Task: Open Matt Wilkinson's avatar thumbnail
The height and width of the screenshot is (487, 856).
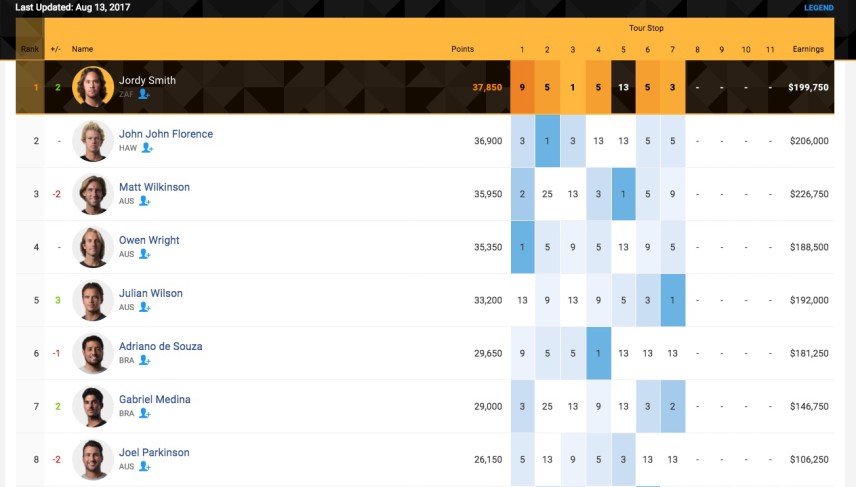Action: click(93, 194)
